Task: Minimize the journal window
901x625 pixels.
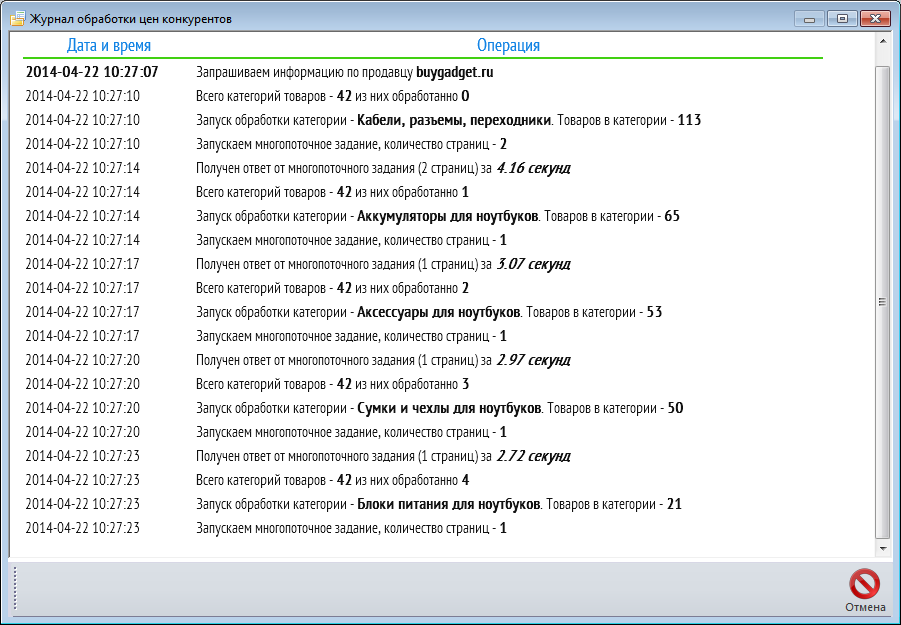Action: pos(810,19)
